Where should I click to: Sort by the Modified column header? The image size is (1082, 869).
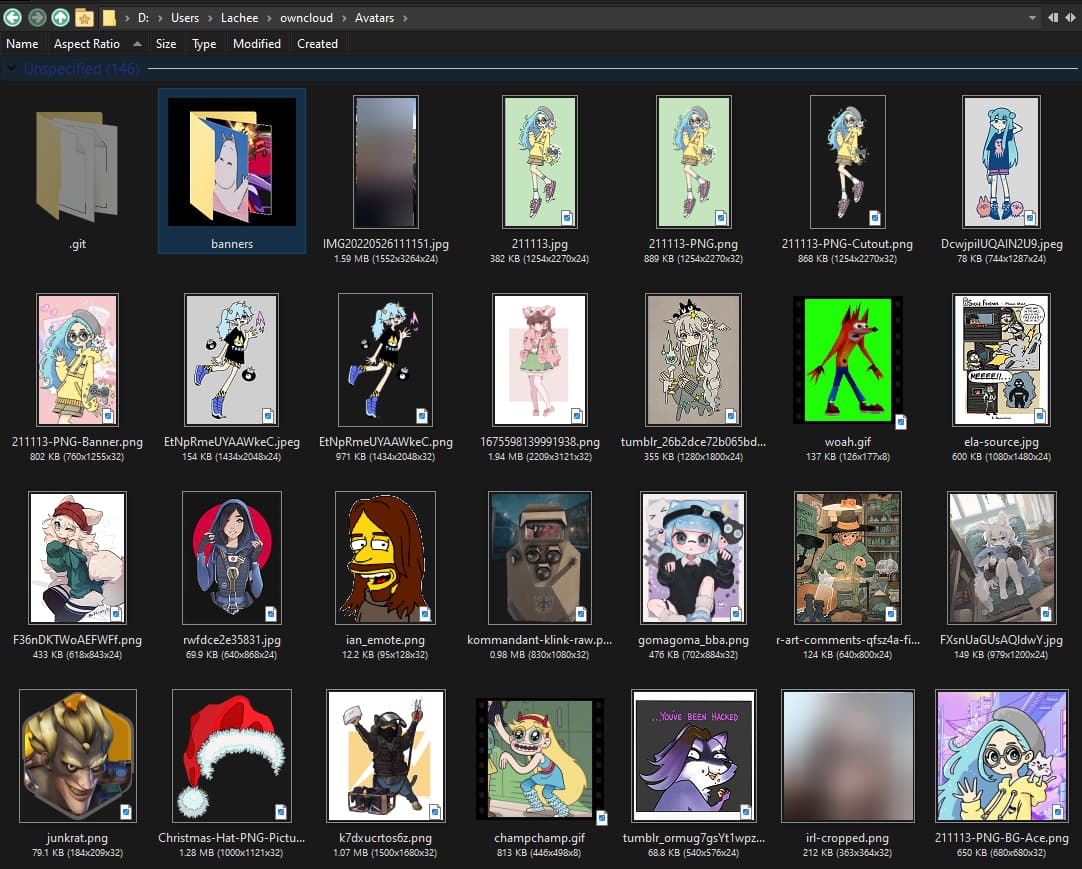click(x=257, y=43)
